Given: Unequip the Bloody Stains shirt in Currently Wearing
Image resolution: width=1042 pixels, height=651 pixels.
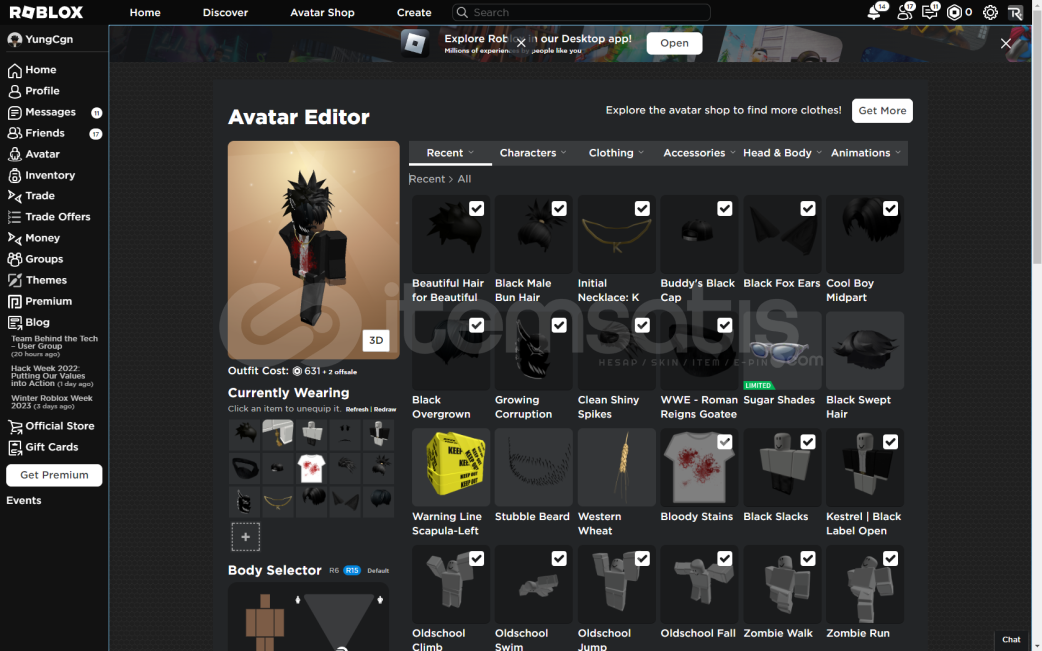Looking at the screenshot, I should 311,468.
